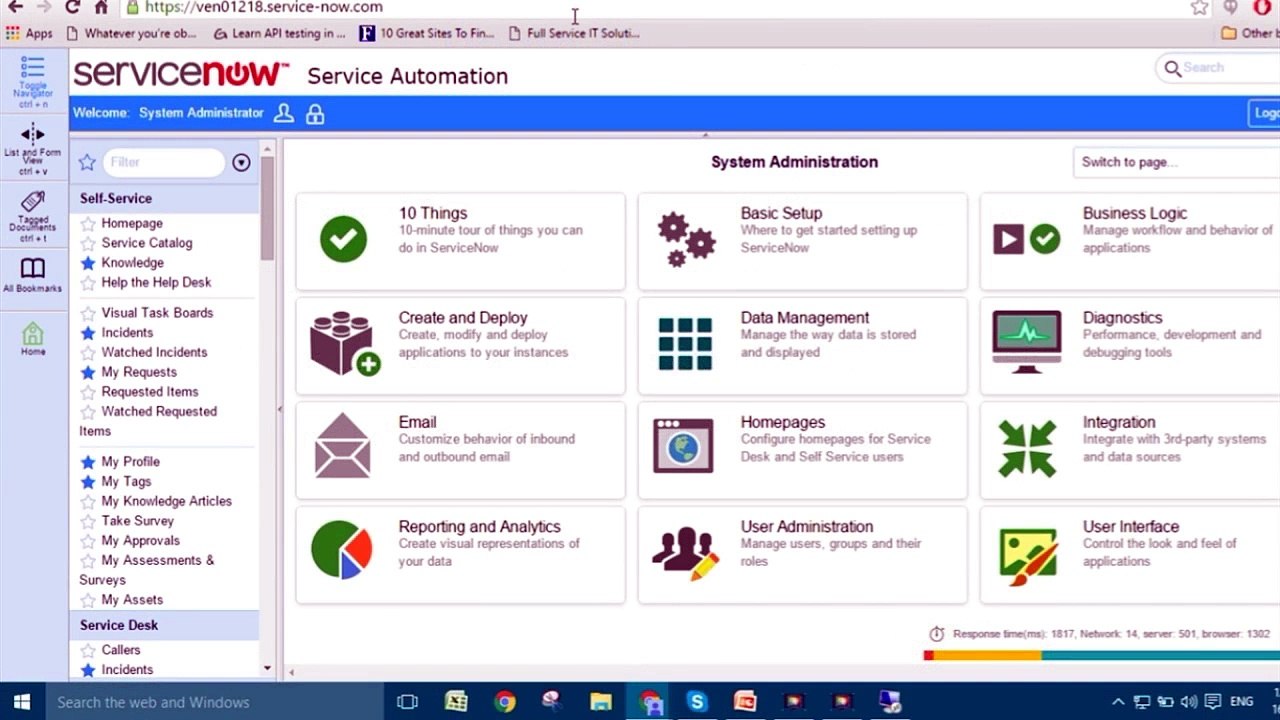
Task: Open My Approvals module
Action: click(140, 541)
